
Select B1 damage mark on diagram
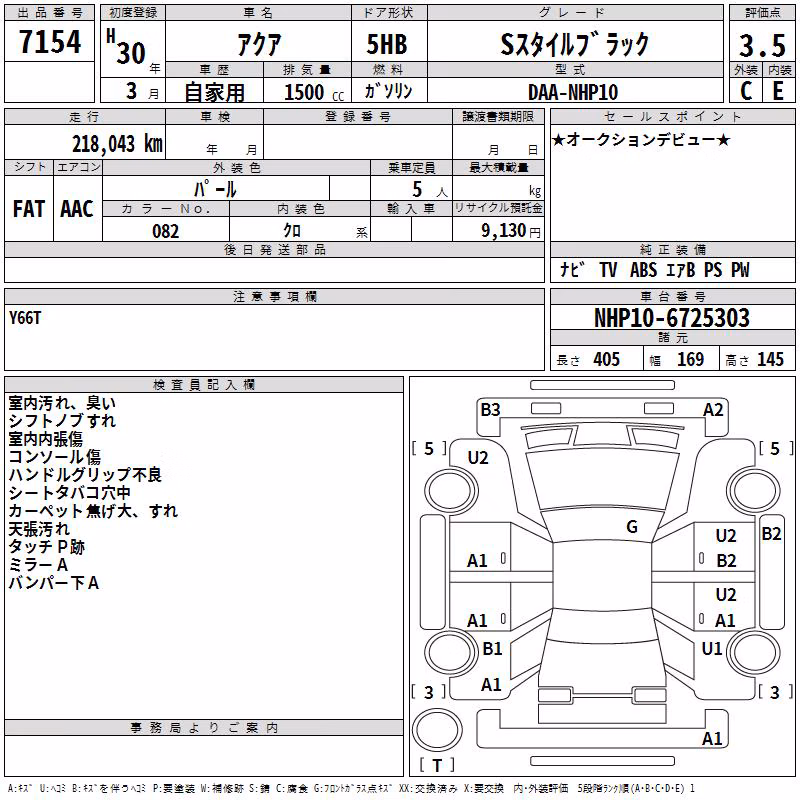492,648
